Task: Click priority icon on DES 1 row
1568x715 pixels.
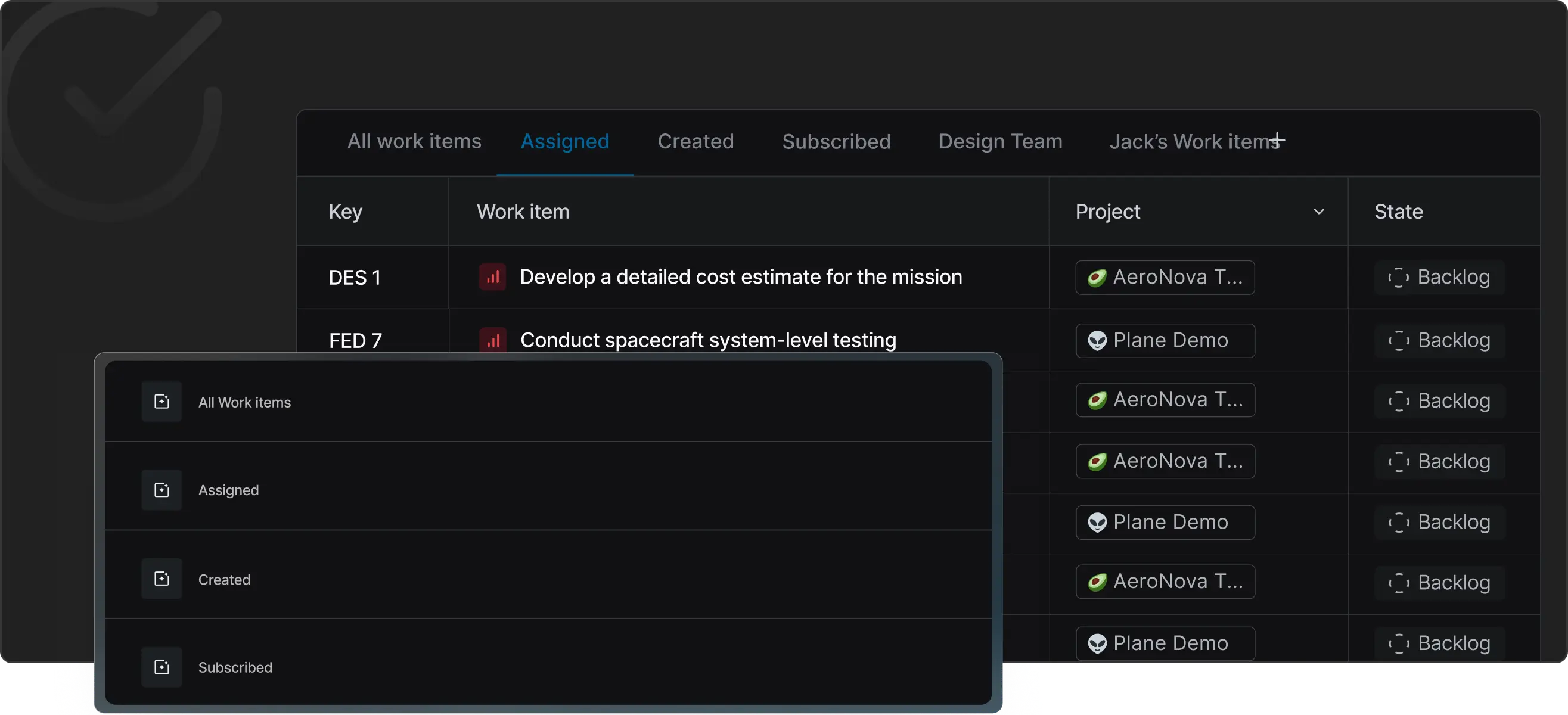Action: [492, 278]
